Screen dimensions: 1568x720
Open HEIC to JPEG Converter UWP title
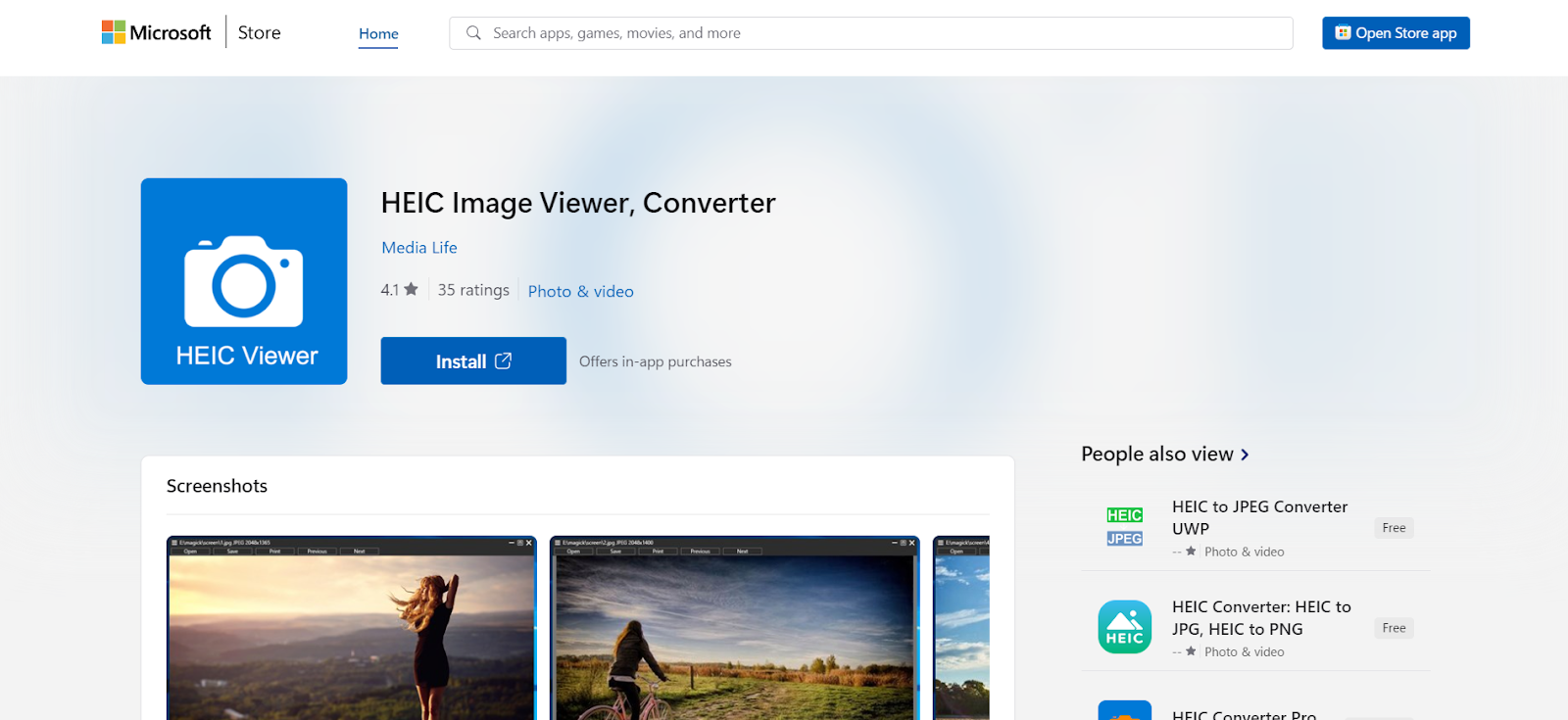pos(1260,517)
